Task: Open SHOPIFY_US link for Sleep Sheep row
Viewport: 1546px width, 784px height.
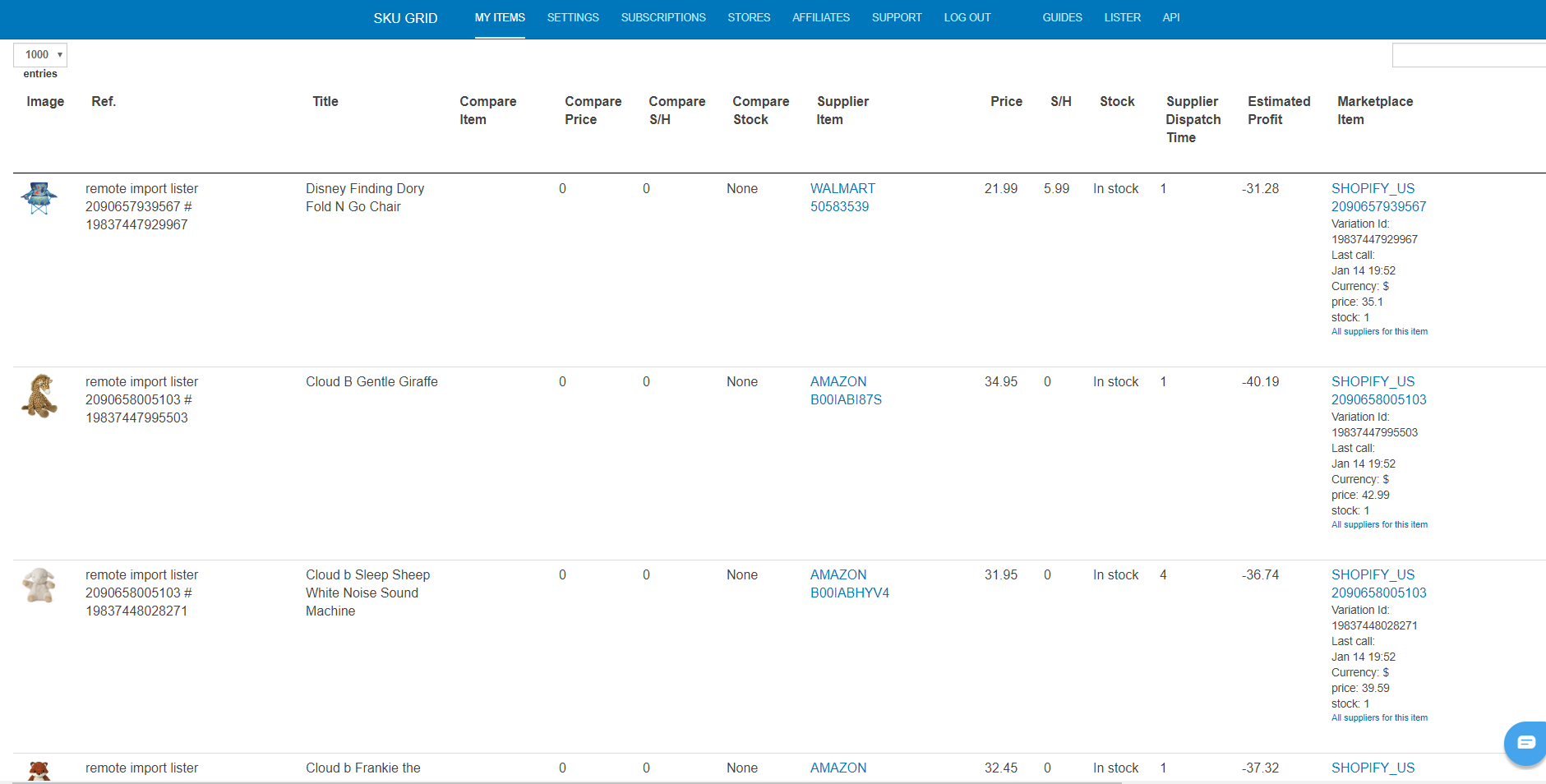Action: coord(1378,583)
